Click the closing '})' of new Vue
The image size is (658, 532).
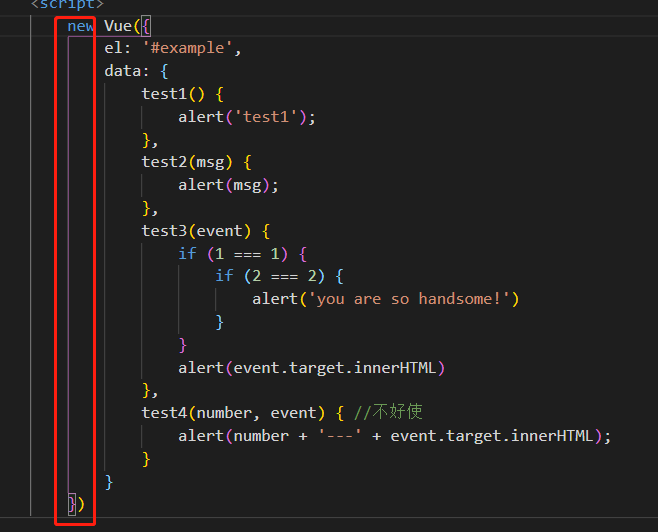coord(76,504)
